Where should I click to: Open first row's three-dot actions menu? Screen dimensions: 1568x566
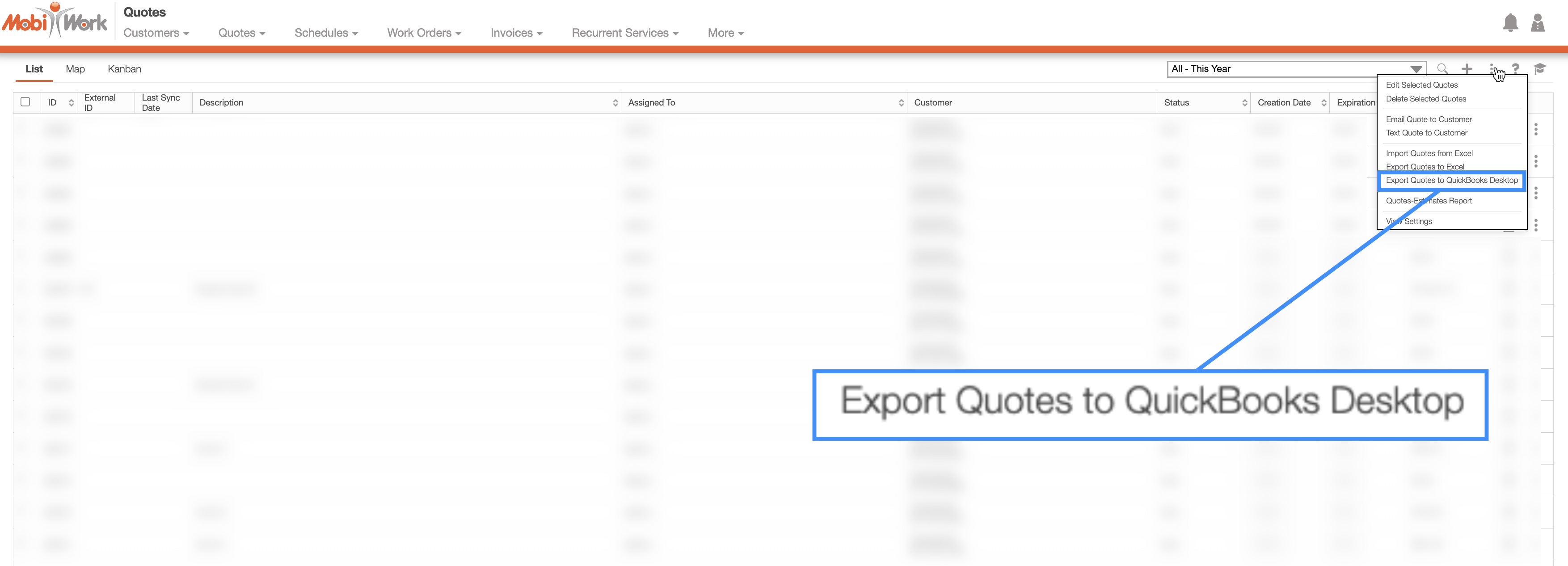pyautogui.click(x=1536, y=129)
